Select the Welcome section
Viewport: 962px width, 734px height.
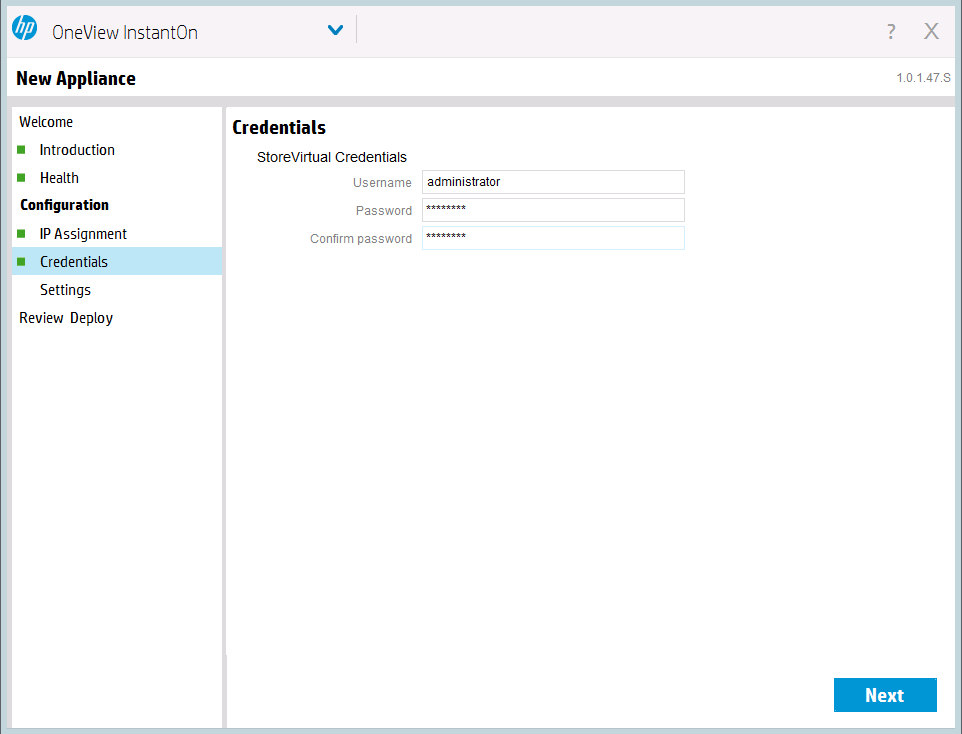click(x=46, y=122)
